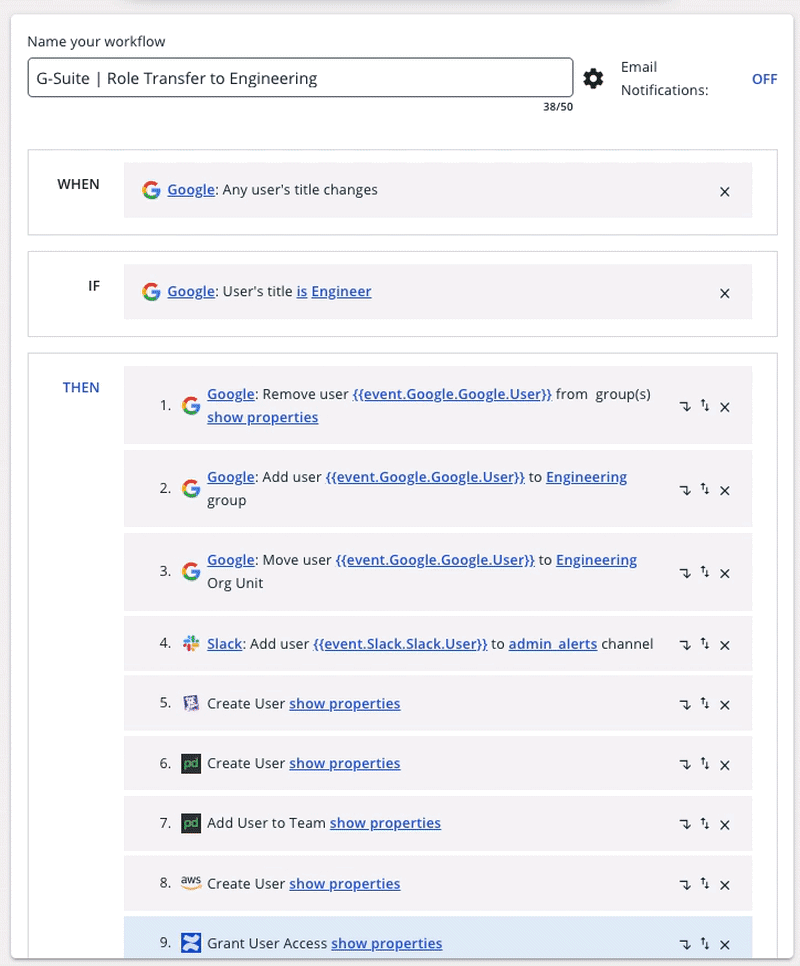Screen dimensions: 800x966
Task: Reorder step 3 Move user action
Action: (x=705, y=572)
